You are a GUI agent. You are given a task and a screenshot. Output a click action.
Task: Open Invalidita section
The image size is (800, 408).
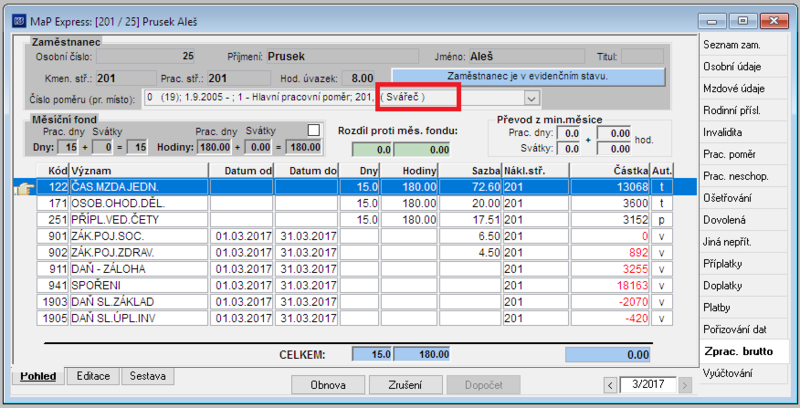743,133
